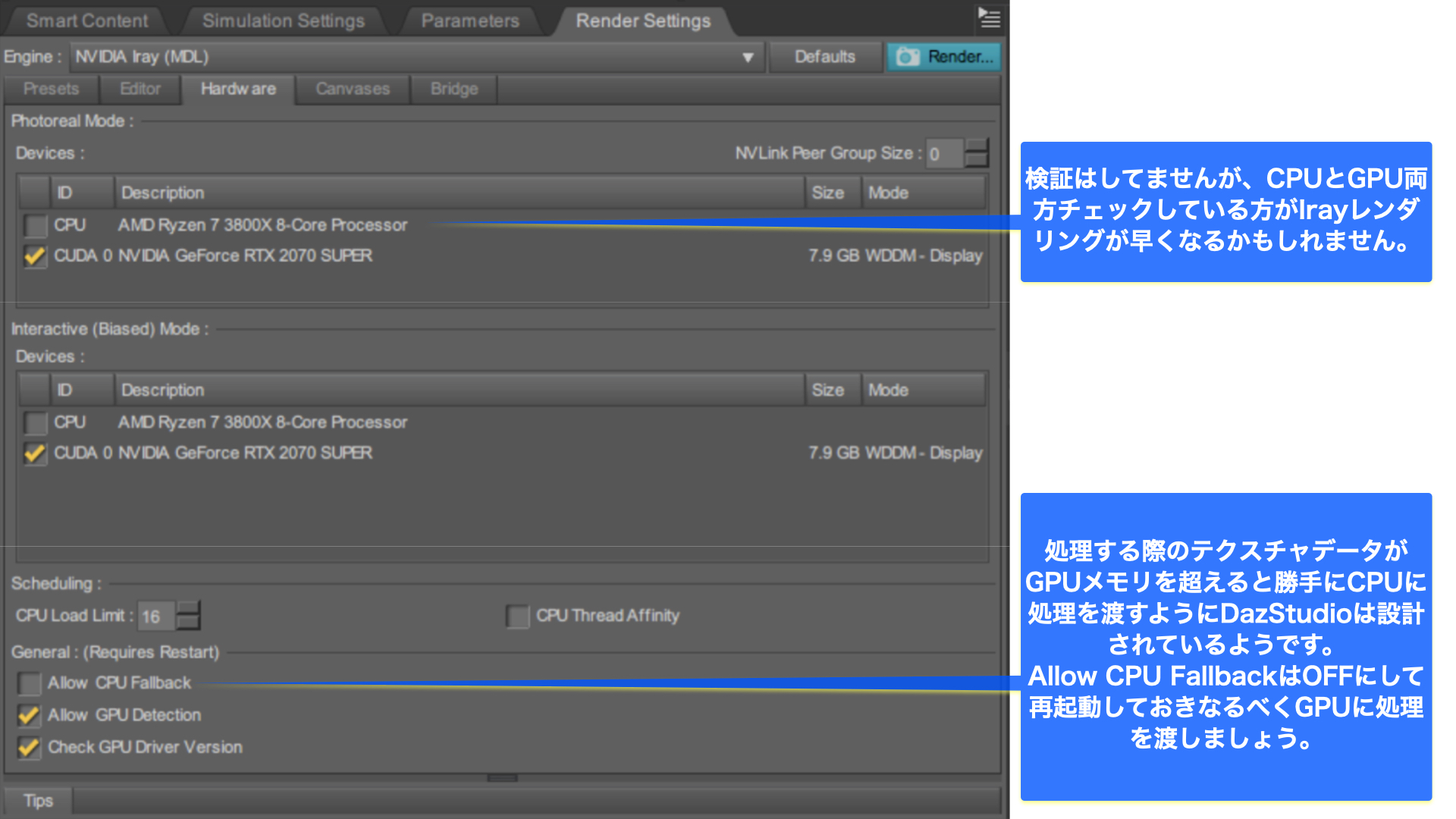Click the Mode column header in Photoreal table
This screenshot has height=819, width=1456.
[924, 193]
